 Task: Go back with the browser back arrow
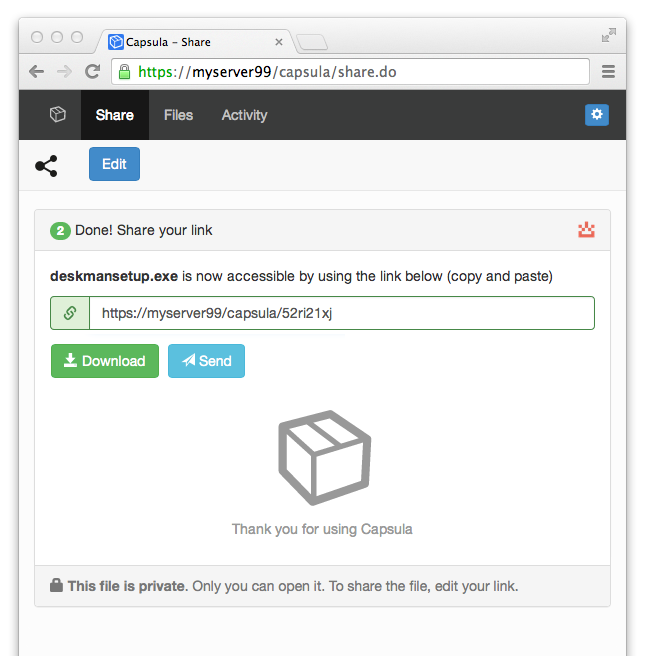[x=37, y=72]
